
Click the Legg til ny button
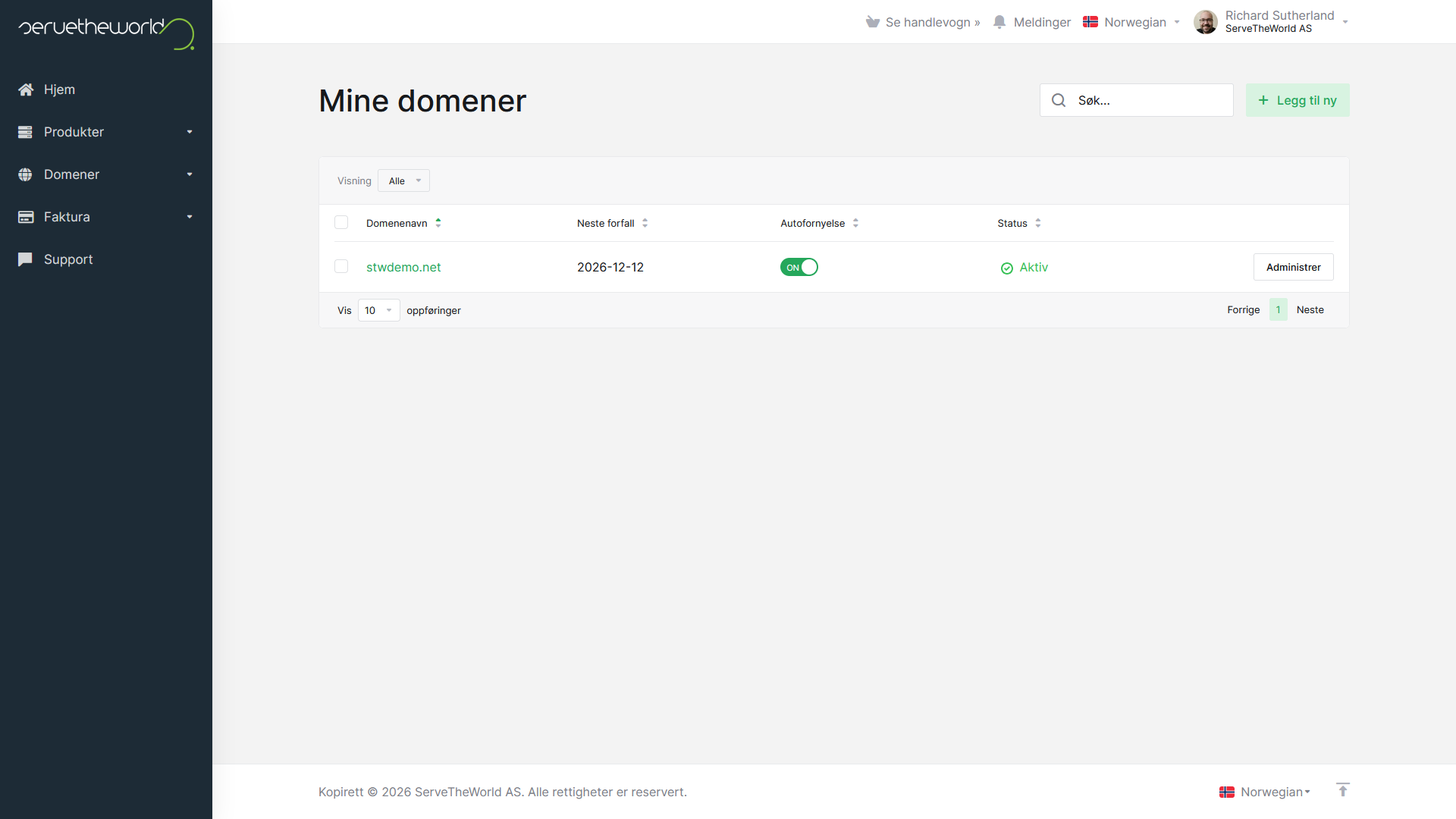pyautogui.click(x=1297, y=100)
